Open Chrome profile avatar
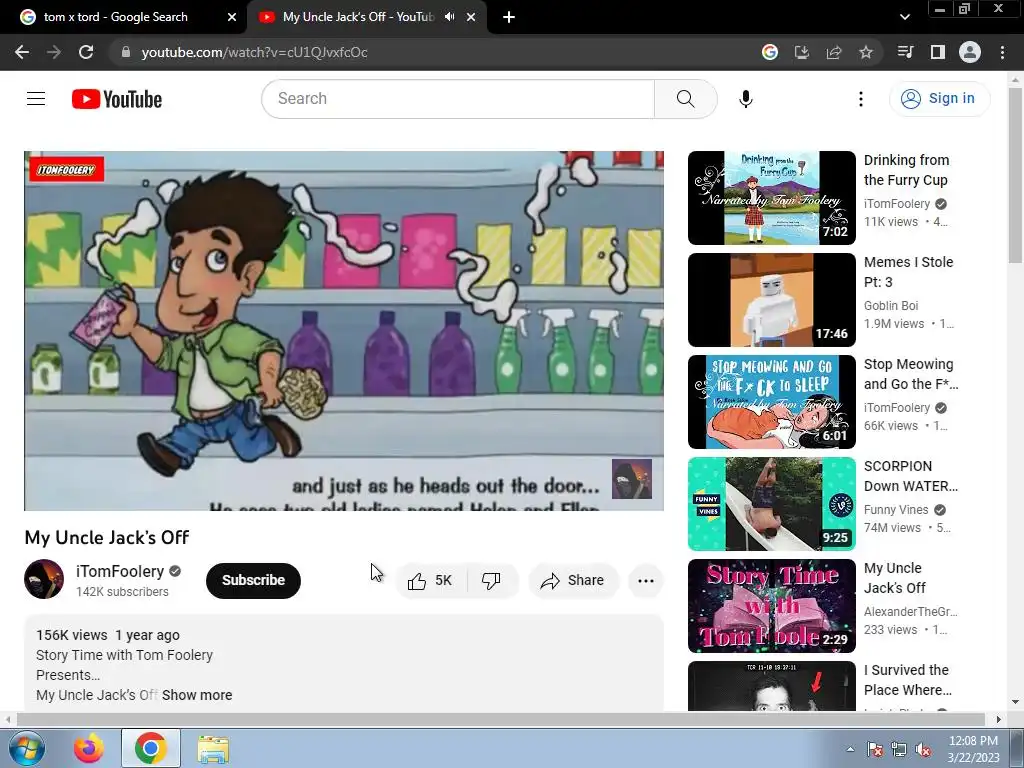The height and width of the screenshot is (768, 1024). (970, 52)
